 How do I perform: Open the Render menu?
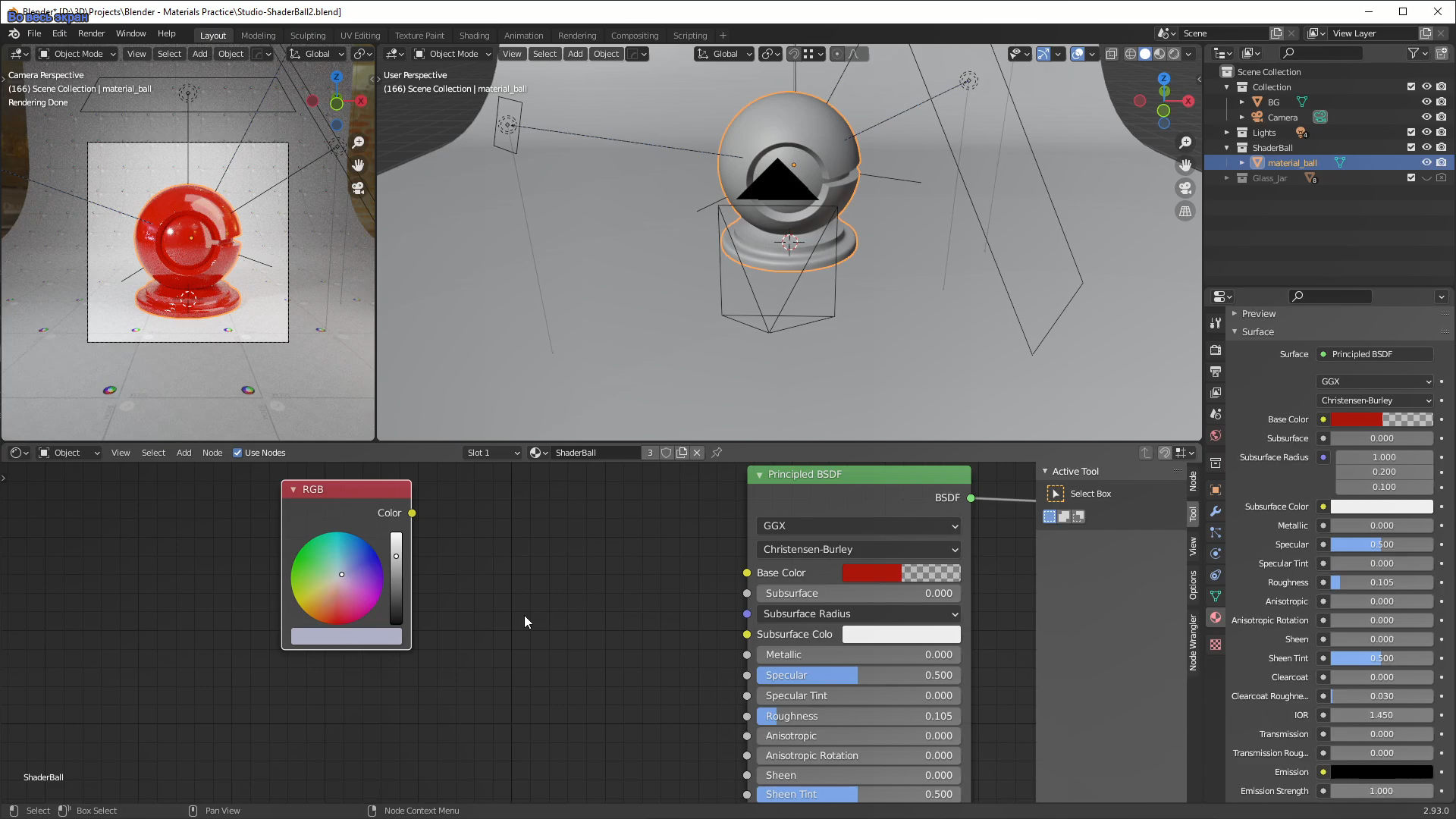(x=91, y=33)
